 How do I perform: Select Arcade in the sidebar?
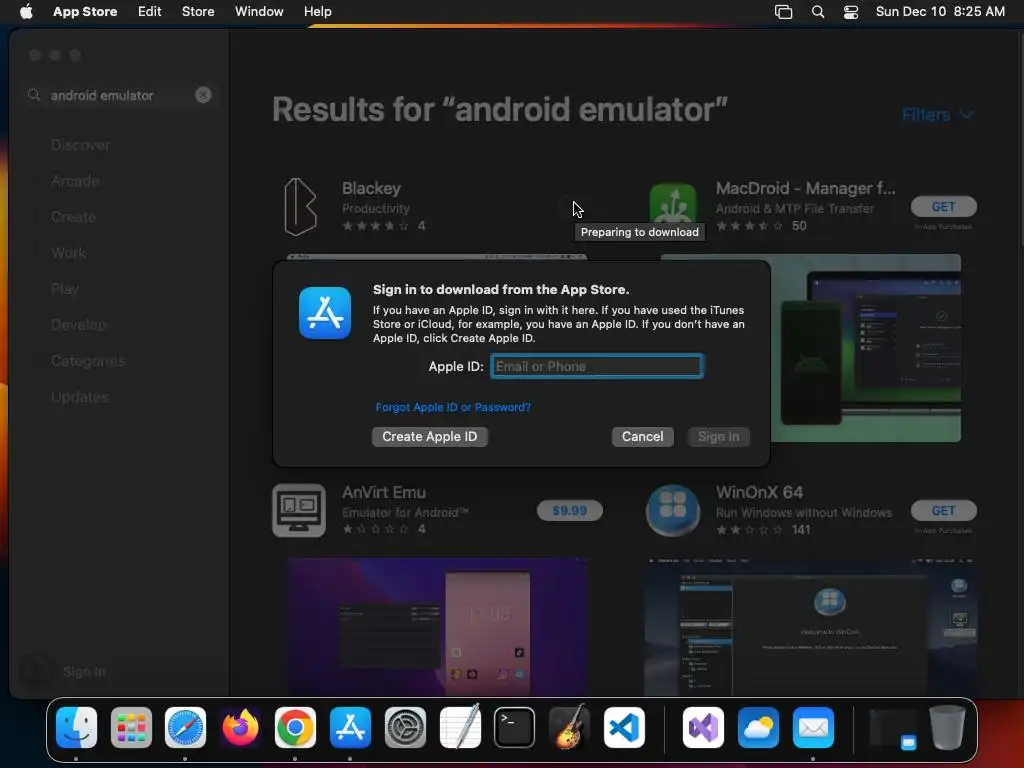(x=75, y=181)
